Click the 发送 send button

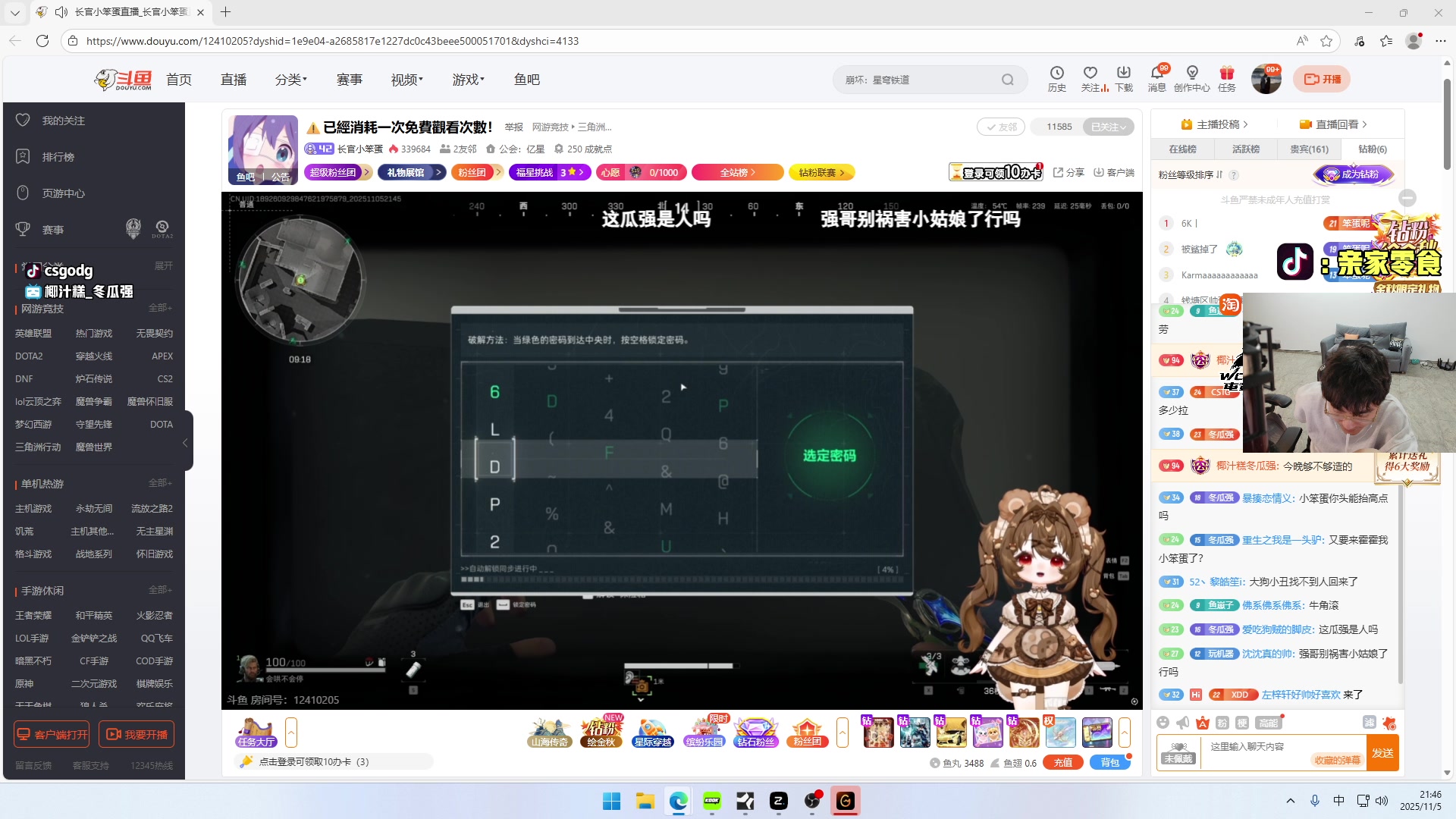point(1382,753)
